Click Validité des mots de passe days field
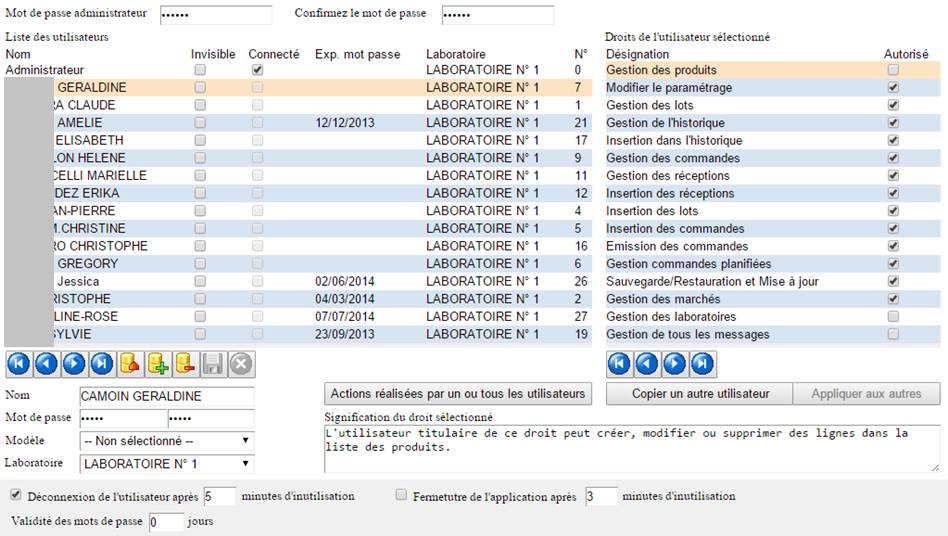 coord(166,522)
